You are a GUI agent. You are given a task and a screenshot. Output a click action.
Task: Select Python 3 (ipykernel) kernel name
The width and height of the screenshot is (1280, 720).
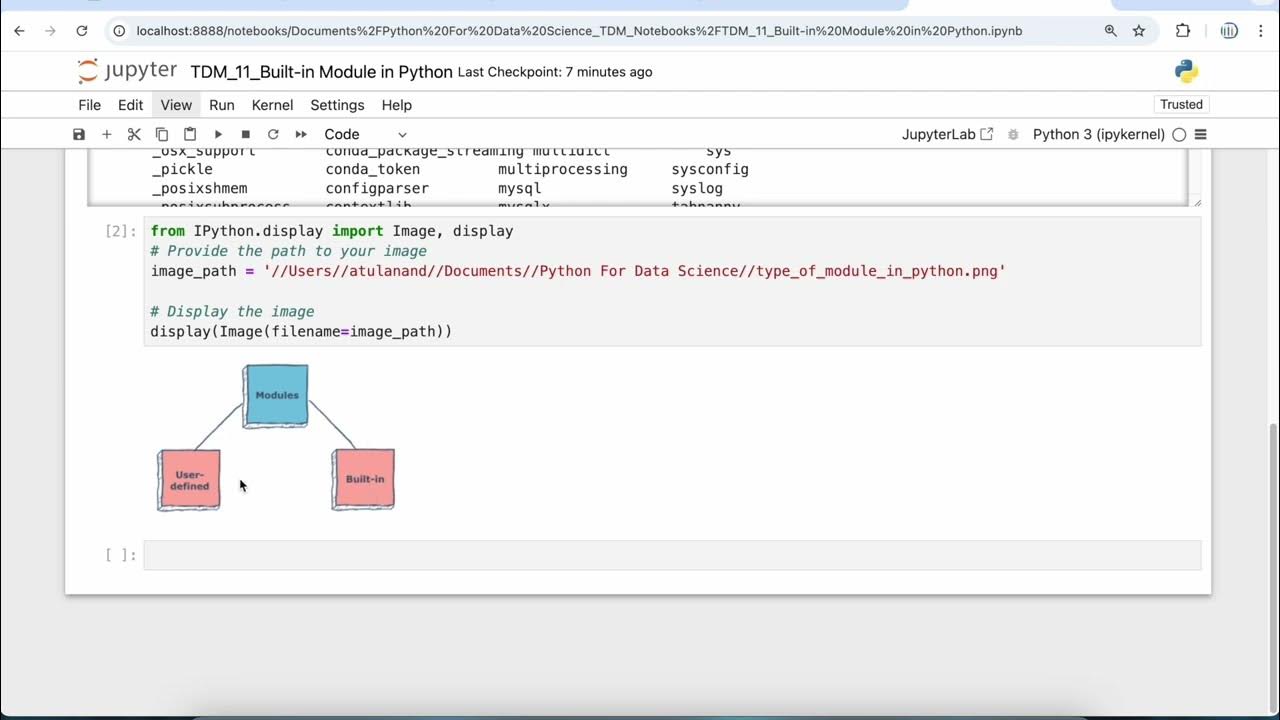(x=1099, y=134)
